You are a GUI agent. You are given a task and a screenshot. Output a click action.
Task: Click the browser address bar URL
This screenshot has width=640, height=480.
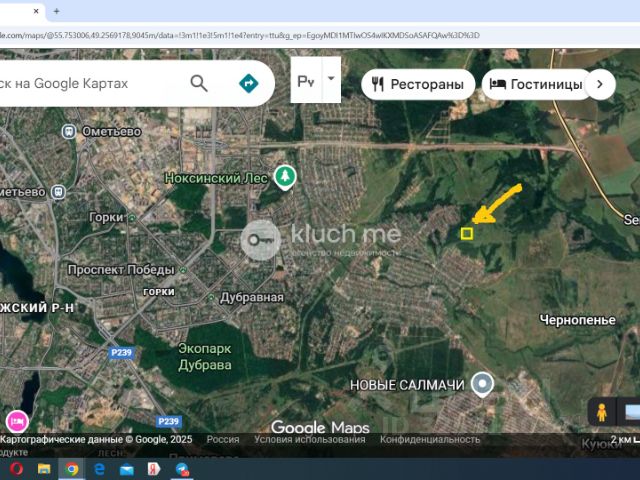click(x=240, y=36)
